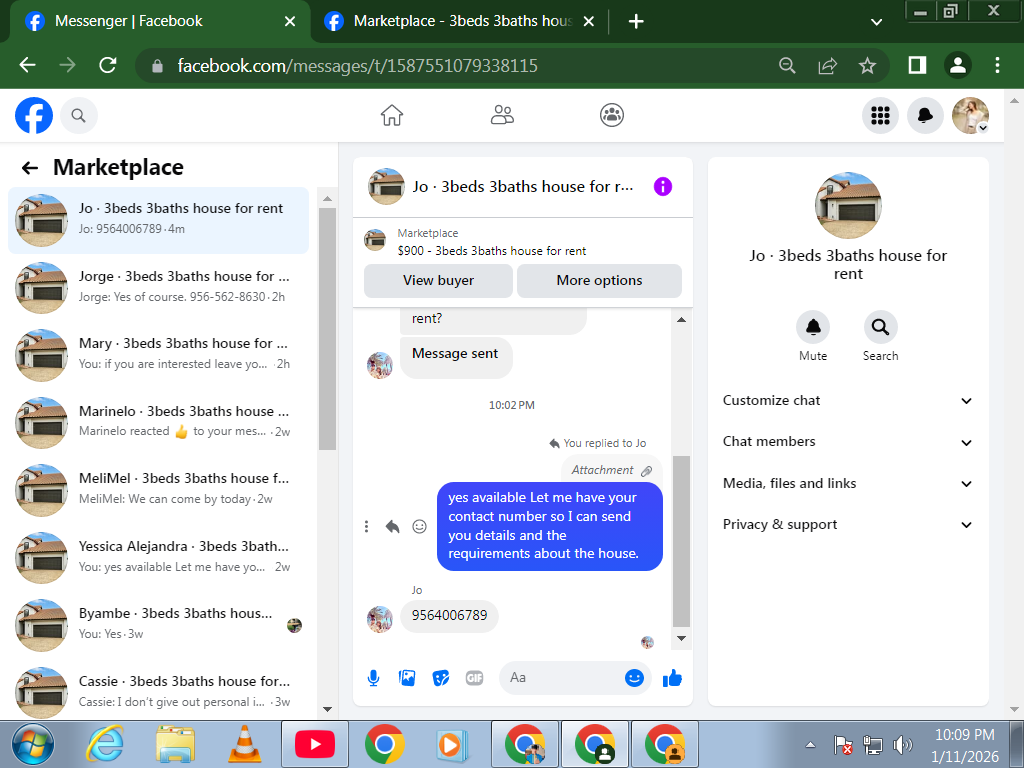Choose a GIF icon
Image resolution: width=1024 pixels, height=768 pixels.
pos(475,679)
